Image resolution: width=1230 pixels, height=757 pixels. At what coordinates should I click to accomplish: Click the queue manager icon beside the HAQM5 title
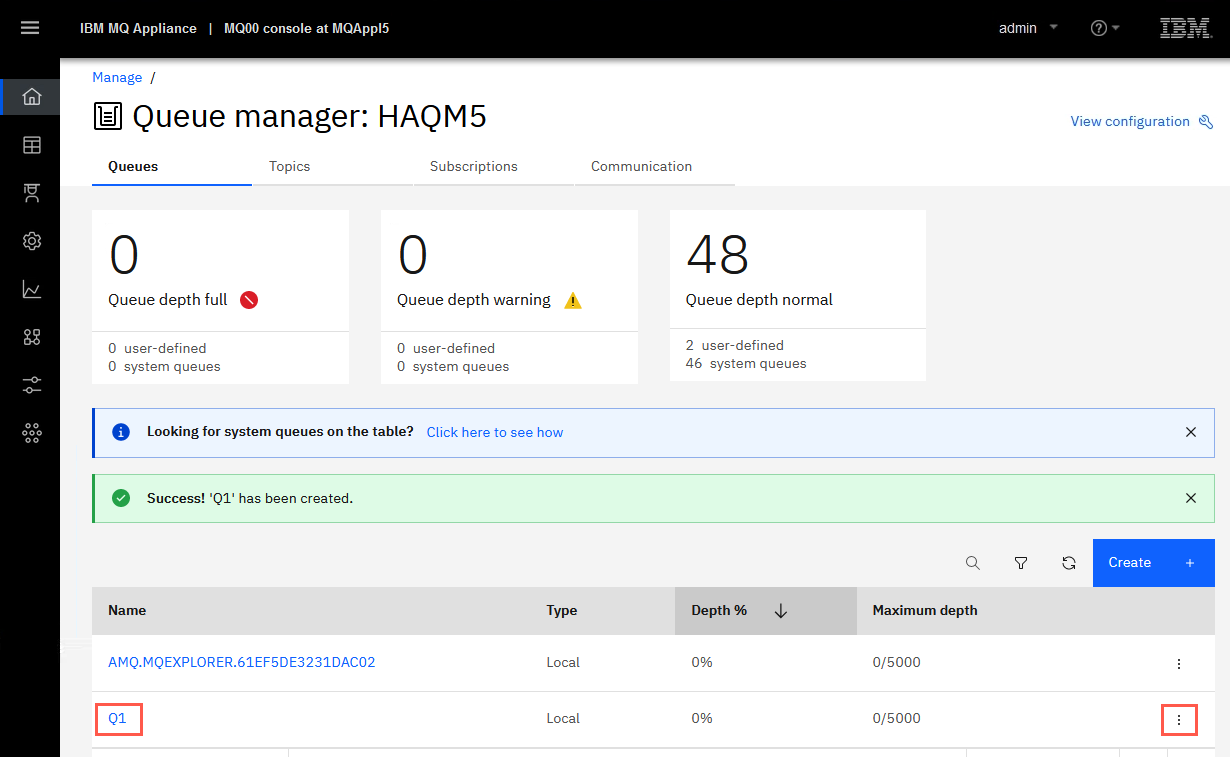[107, 117]
